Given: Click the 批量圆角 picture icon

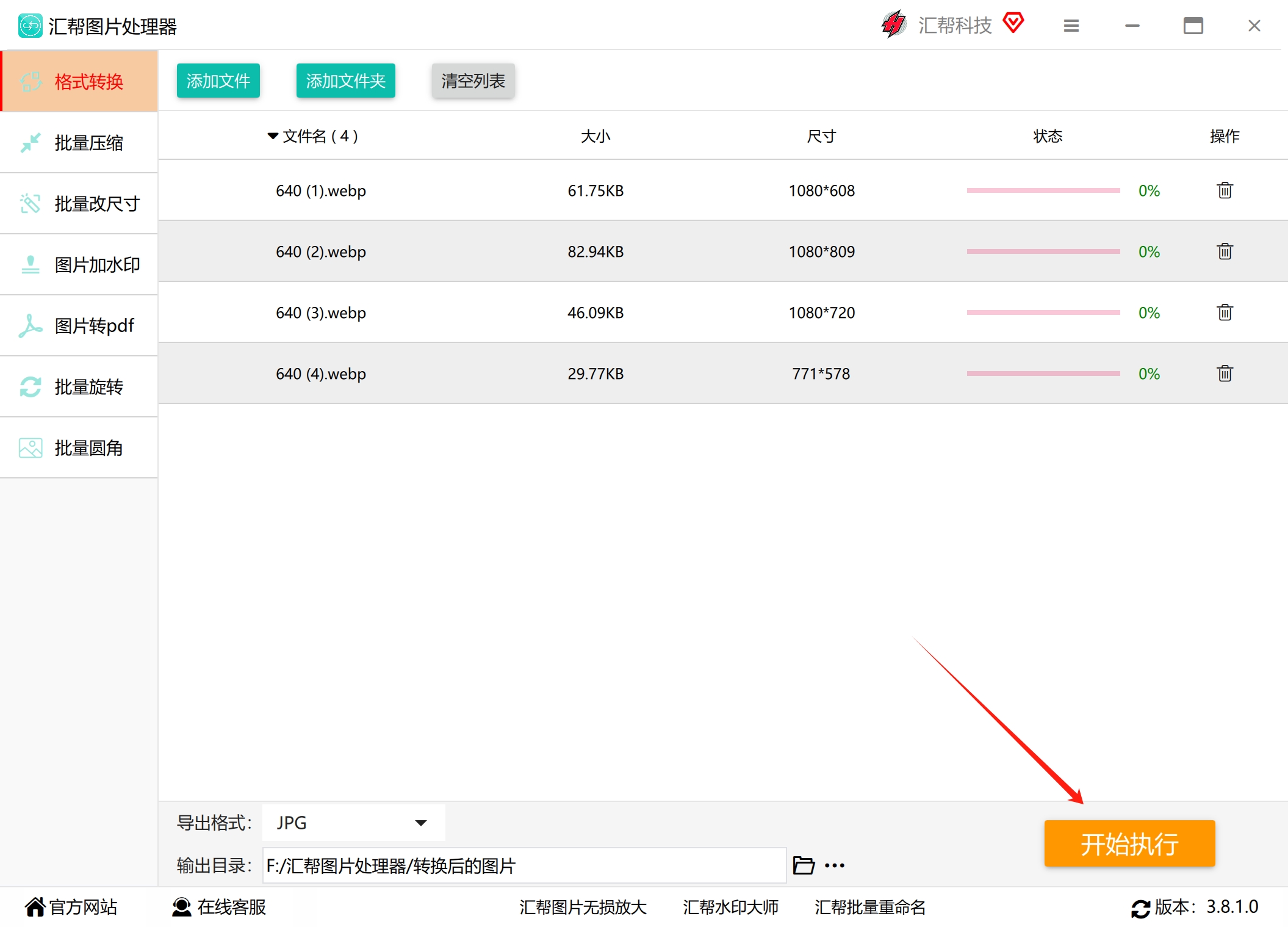Looking at the screenshot, I should [x=31, y=448].
